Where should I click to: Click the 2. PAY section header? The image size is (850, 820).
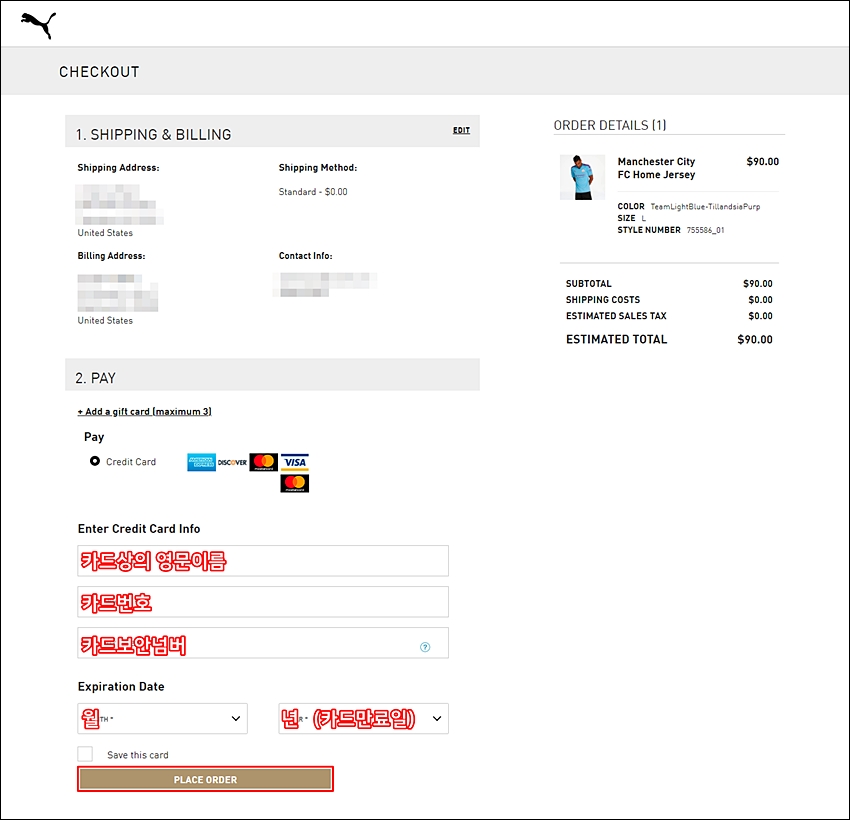272,375
